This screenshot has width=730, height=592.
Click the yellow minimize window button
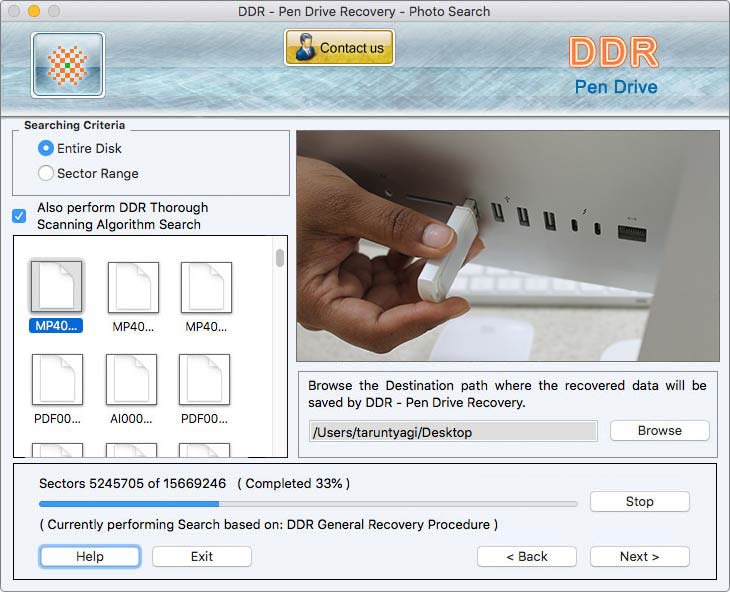click(34, 11)
